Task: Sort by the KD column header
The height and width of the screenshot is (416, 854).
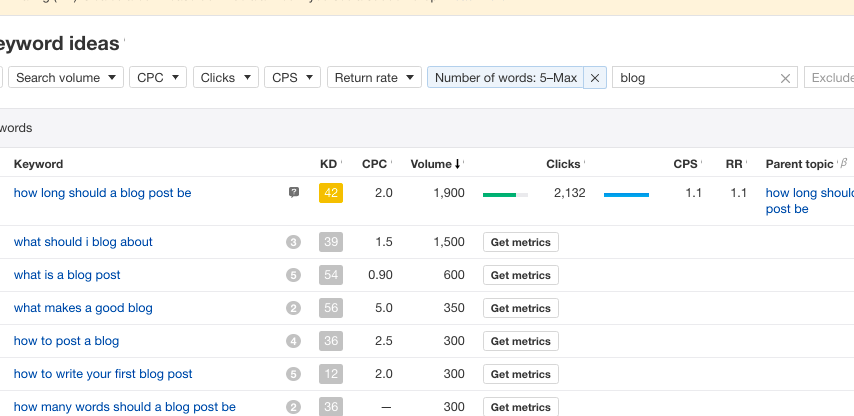Action: [328, 164]
